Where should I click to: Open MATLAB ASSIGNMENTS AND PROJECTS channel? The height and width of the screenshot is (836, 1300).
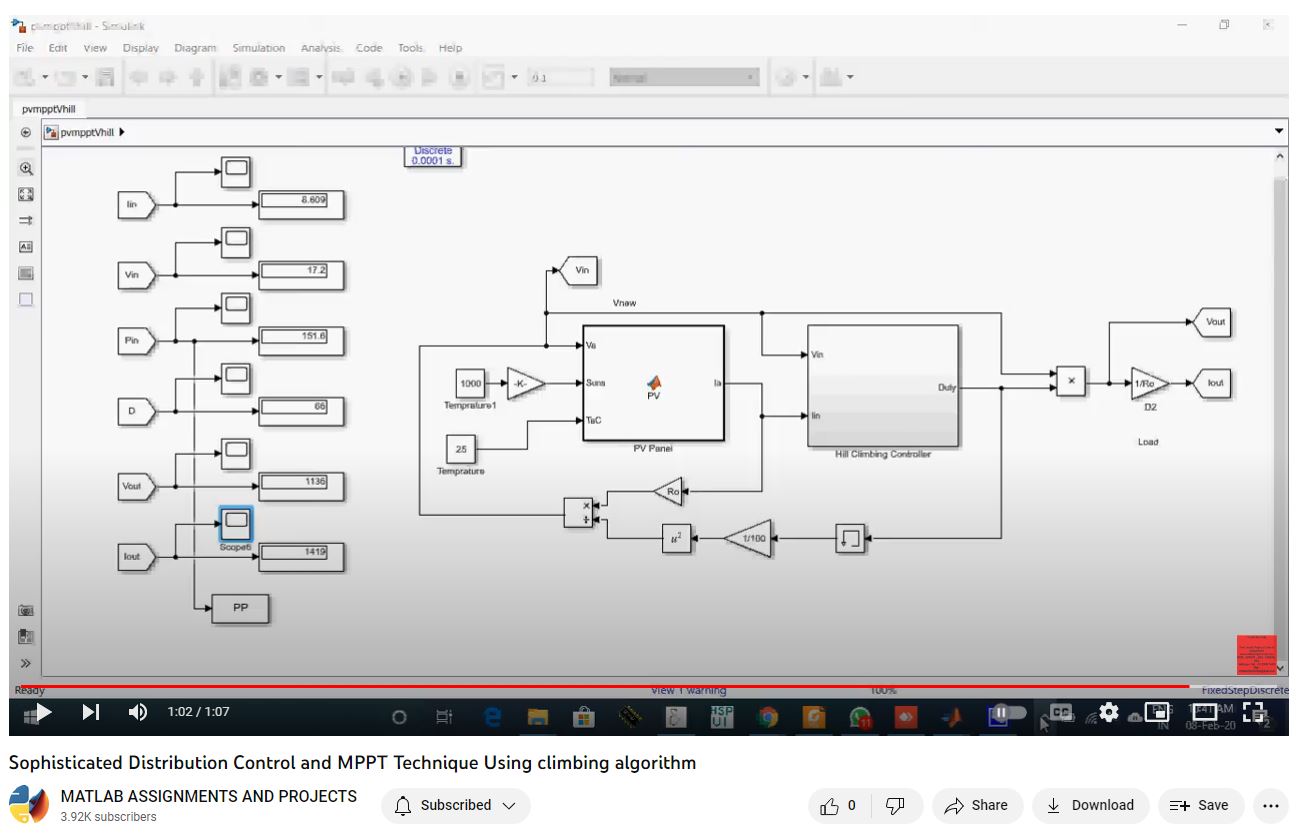click(208, 796)
